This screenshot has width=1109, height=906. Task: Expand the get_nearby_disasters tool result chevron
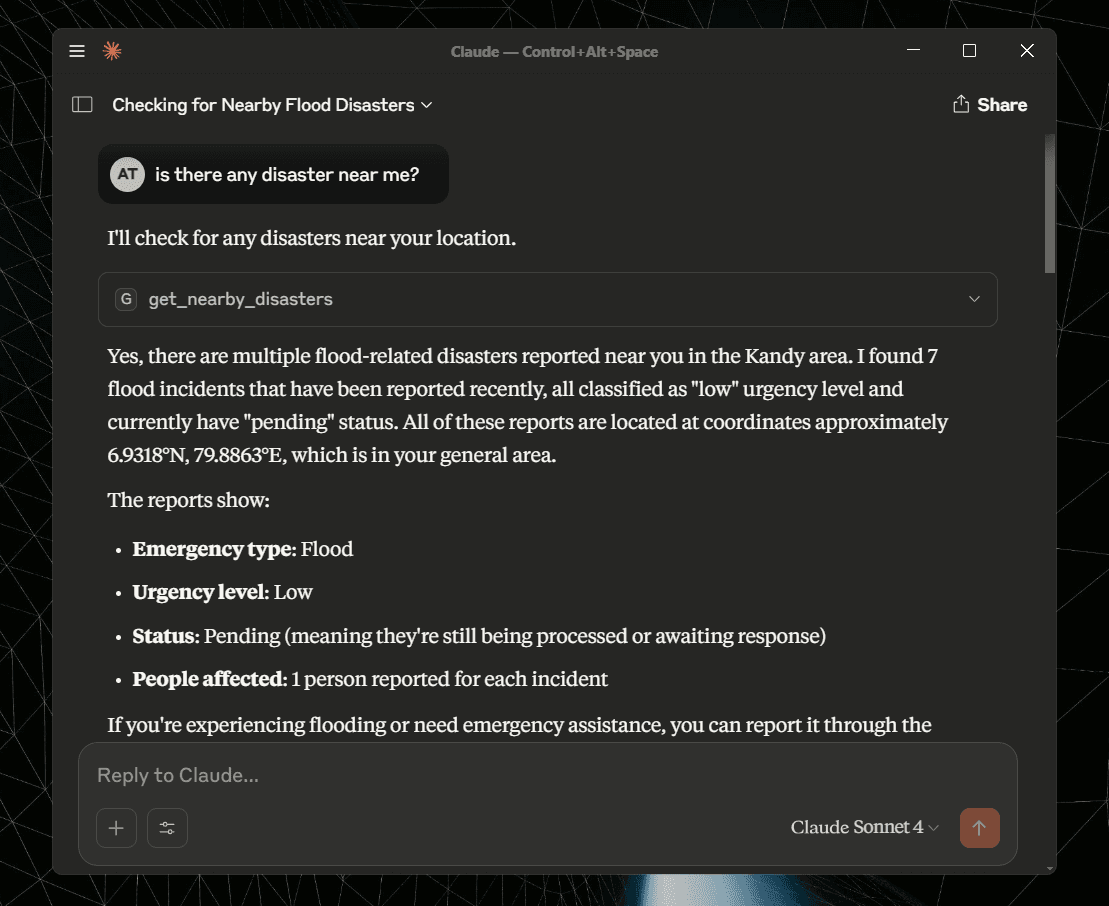pos(974,298)
